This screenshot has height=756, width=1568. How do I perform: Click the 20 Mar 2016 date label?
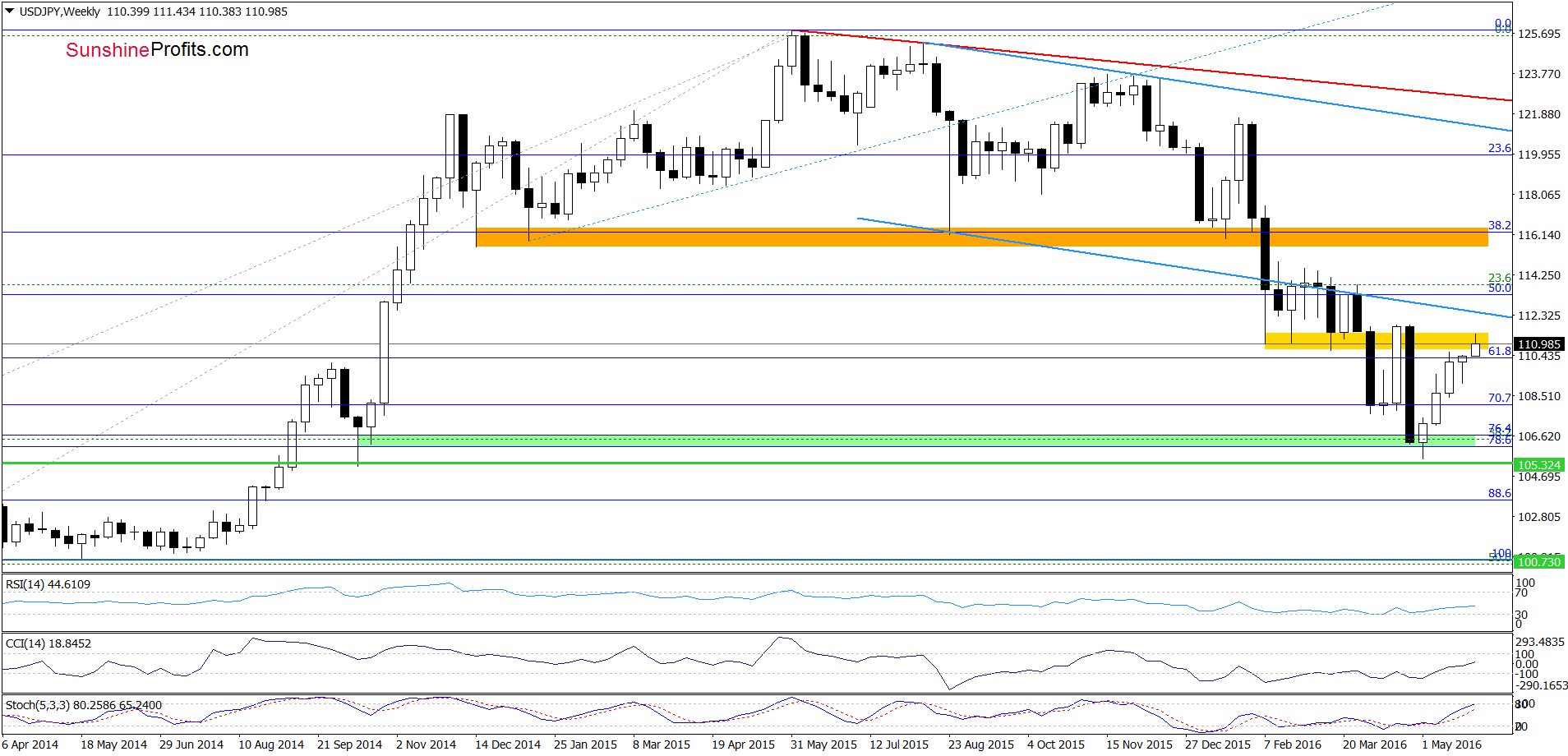(1375, 744)
